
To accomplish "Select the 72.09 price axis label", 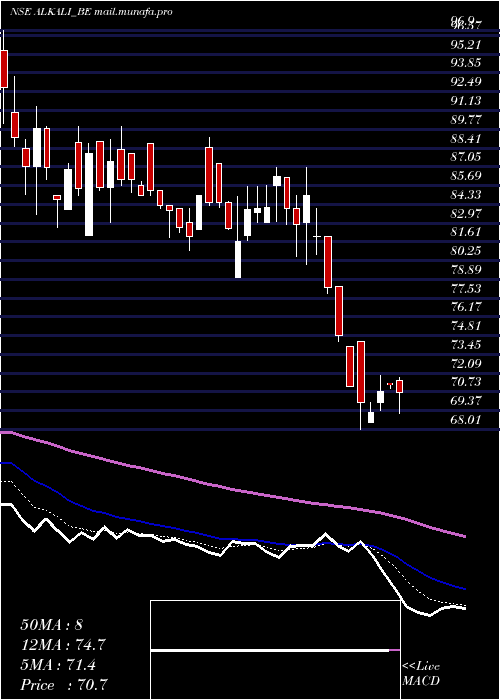I will click(466, 363).
